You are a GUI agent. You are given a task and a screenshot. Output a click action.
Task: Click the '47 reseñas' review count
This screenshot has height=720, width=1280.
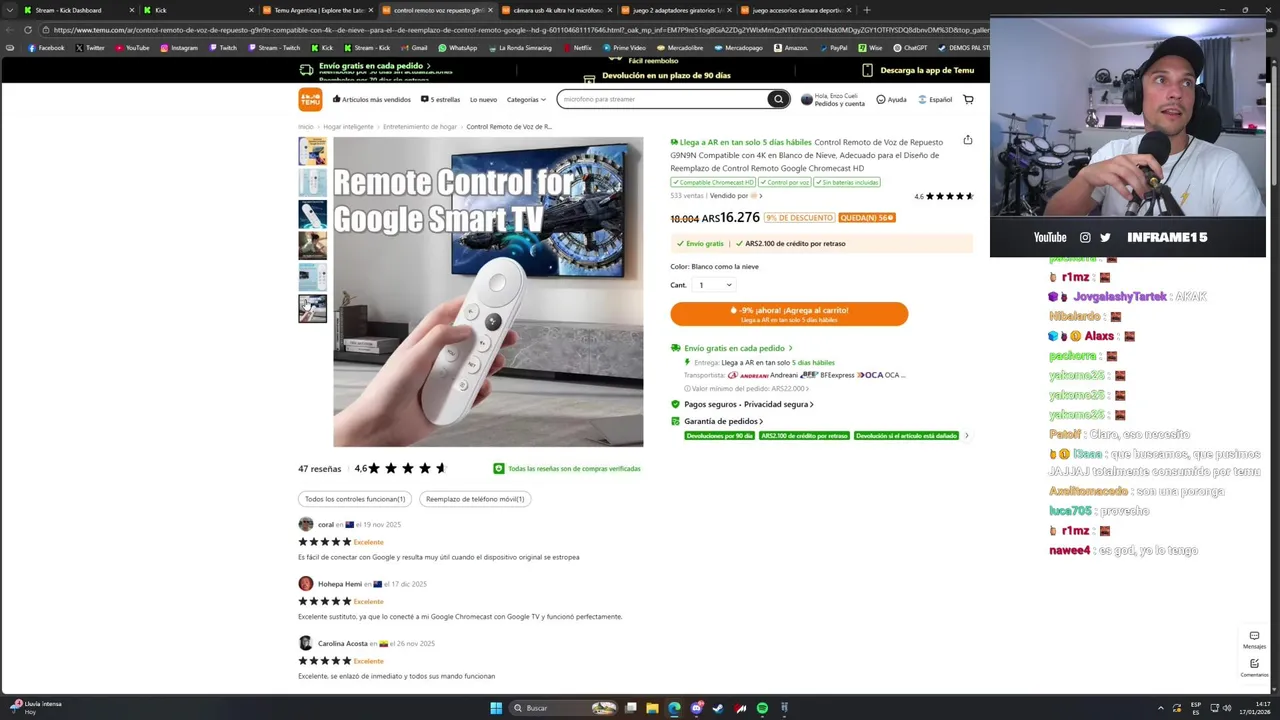pyautogui.click(x=319, y=468)
